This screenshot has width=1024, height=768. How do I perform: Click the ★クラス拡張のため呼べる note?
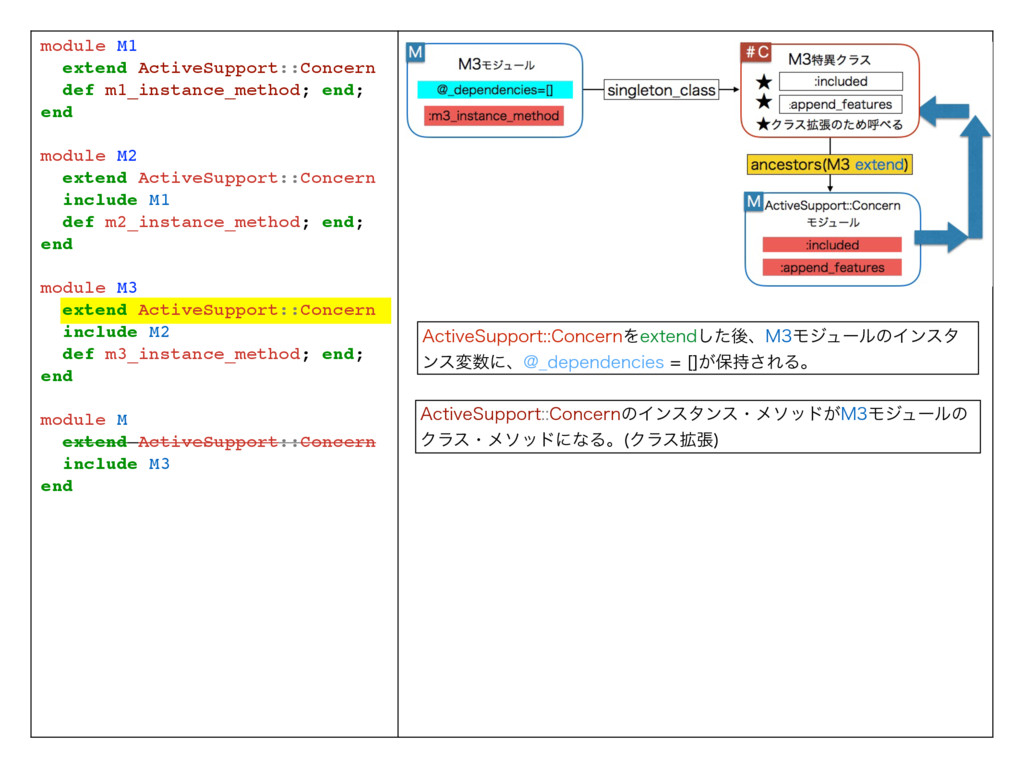(829, 124)
